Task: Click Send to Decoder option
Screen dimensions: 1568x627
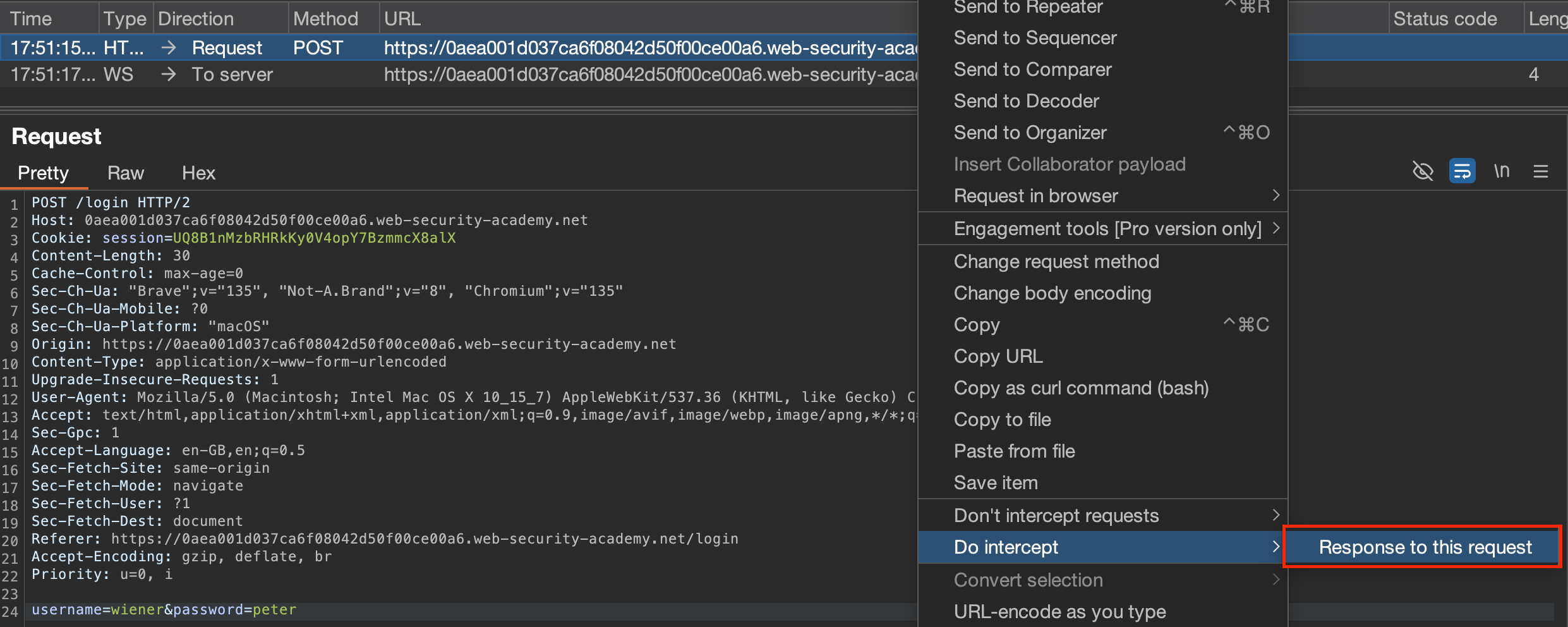Action: point(1026,101)
